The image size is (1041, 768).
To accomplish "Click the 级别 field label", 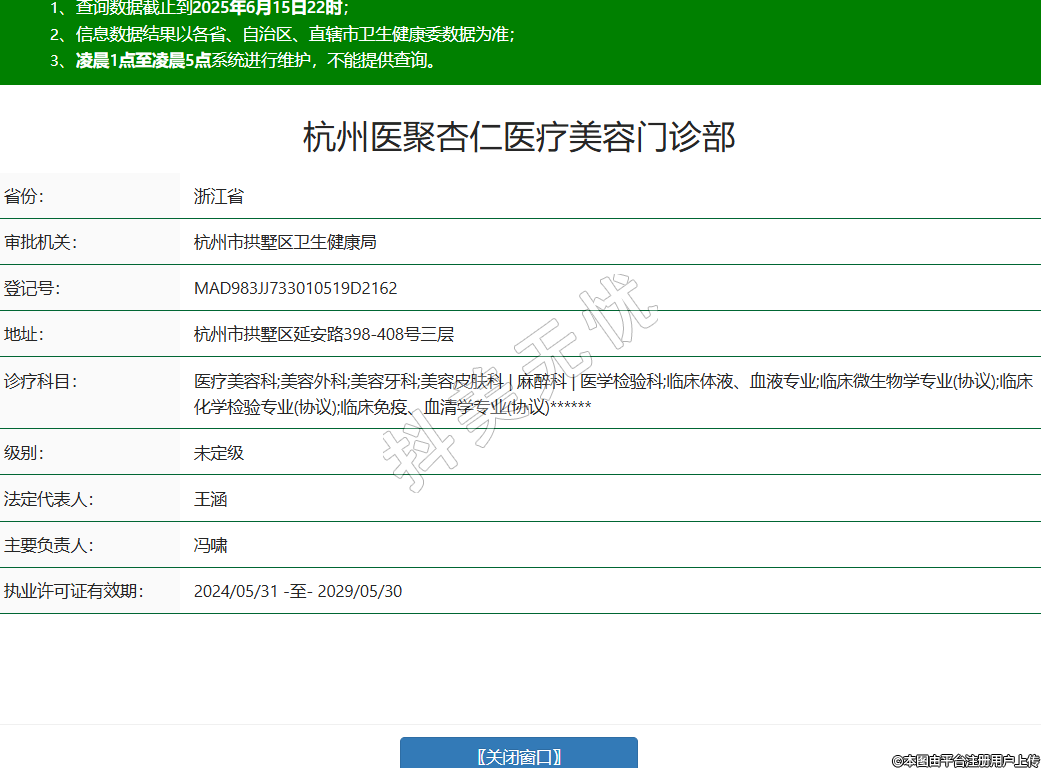I will tap(25, 453).
